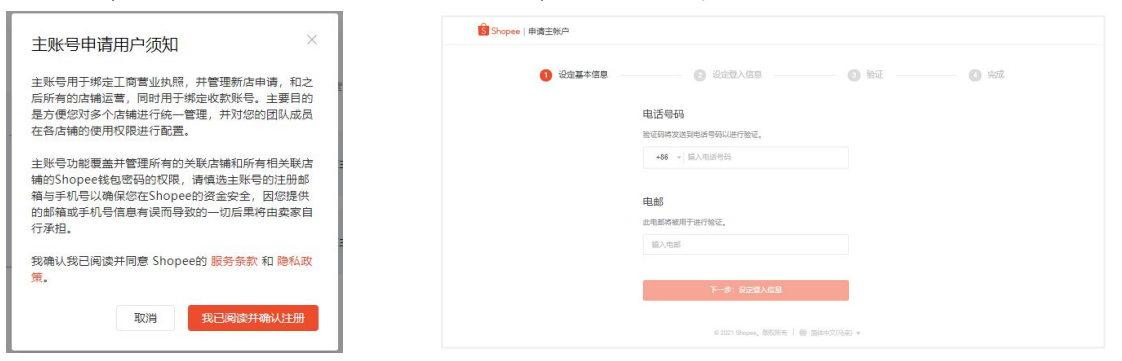Screen dimensions: 1122x361
Task: Open the 简体中文 language selector in the footer
Action: [835, 332]
